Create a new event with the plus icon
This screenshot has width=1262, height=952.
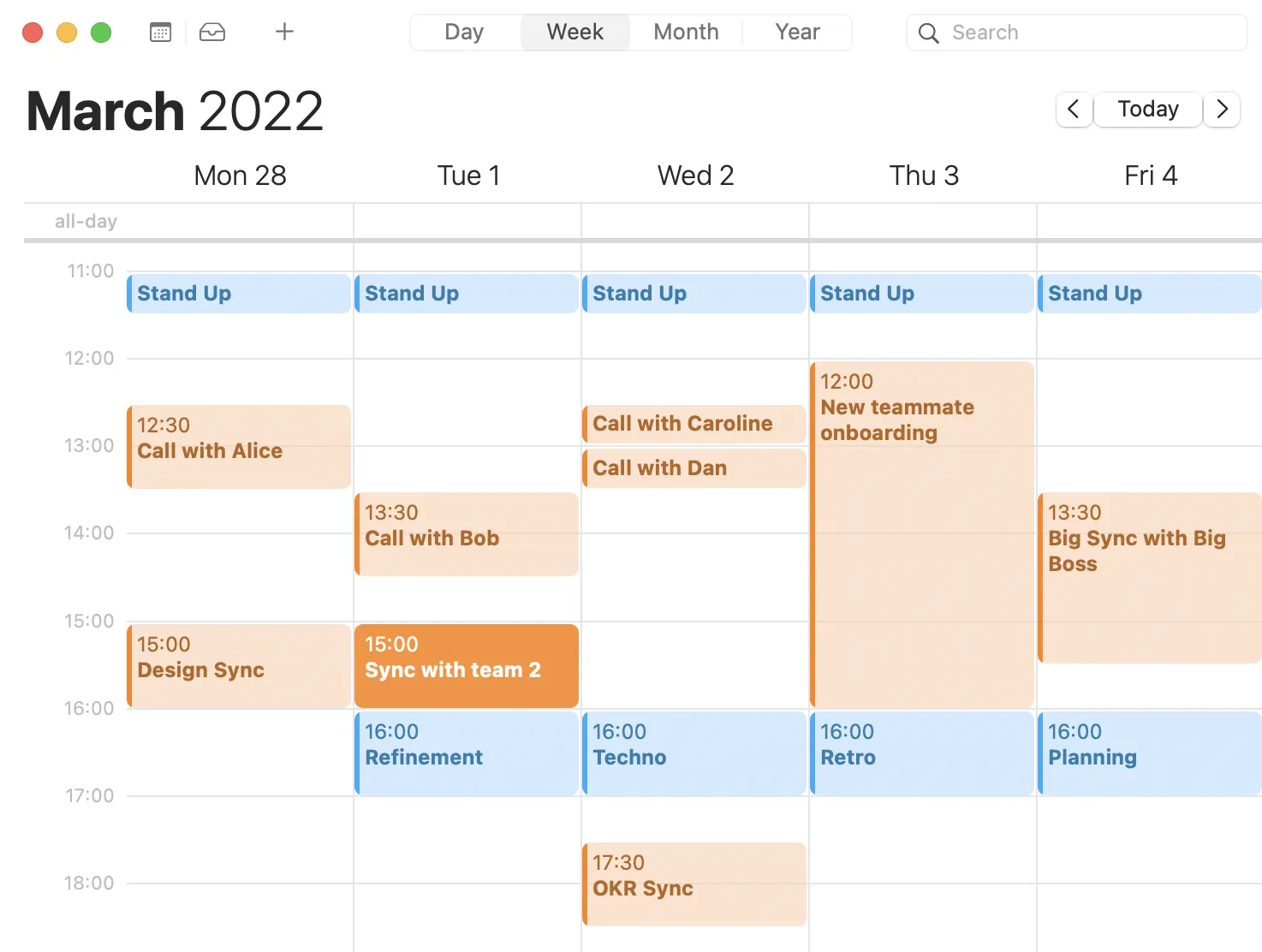coord(283,32)
